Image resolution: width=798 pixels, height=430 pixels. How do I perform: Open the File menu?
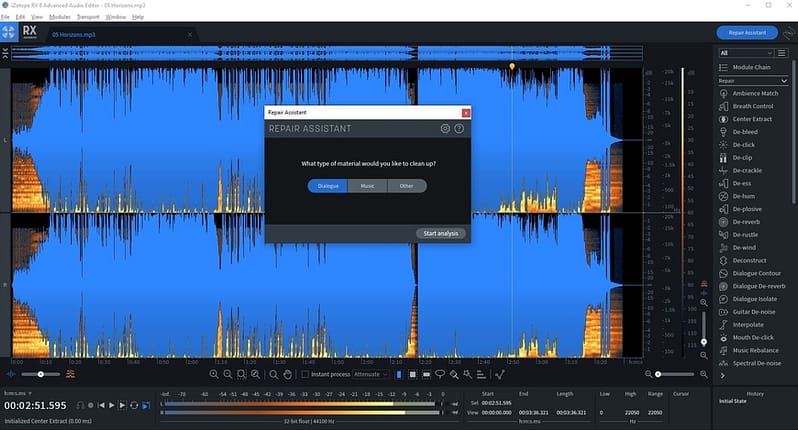(5, 17)
